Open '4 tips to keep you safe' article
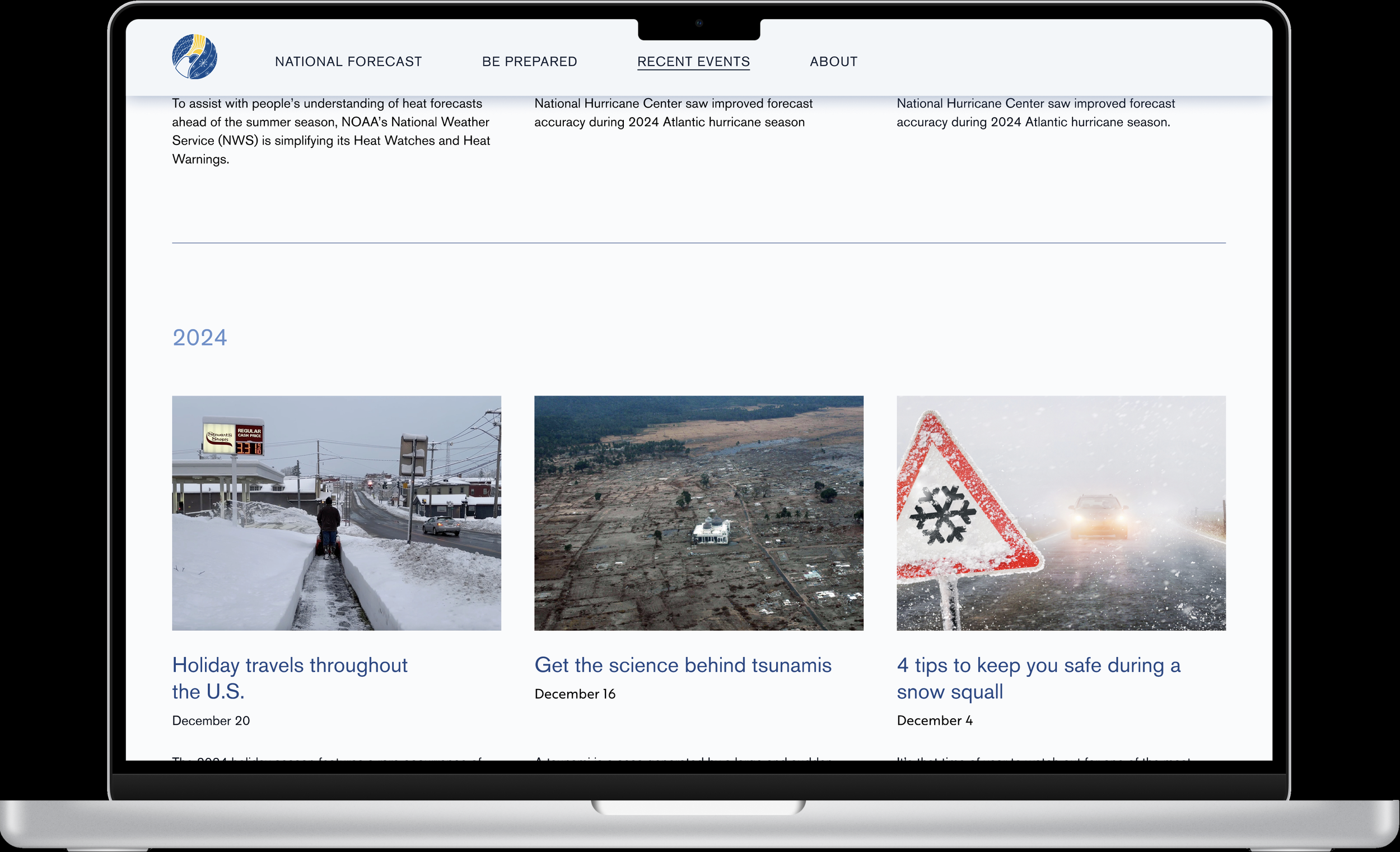Screen dimensions: 1400x852 pos(1039,678)
